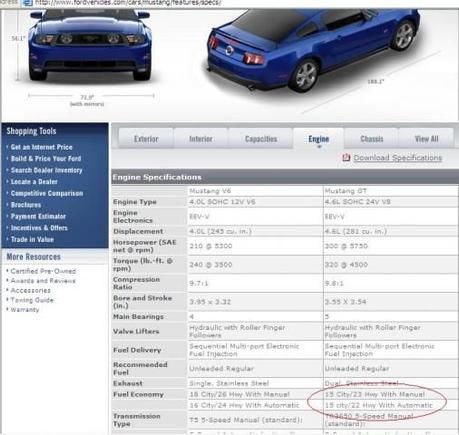
Task: Click the Displacement row label
Action: click(x=138, y=231)
